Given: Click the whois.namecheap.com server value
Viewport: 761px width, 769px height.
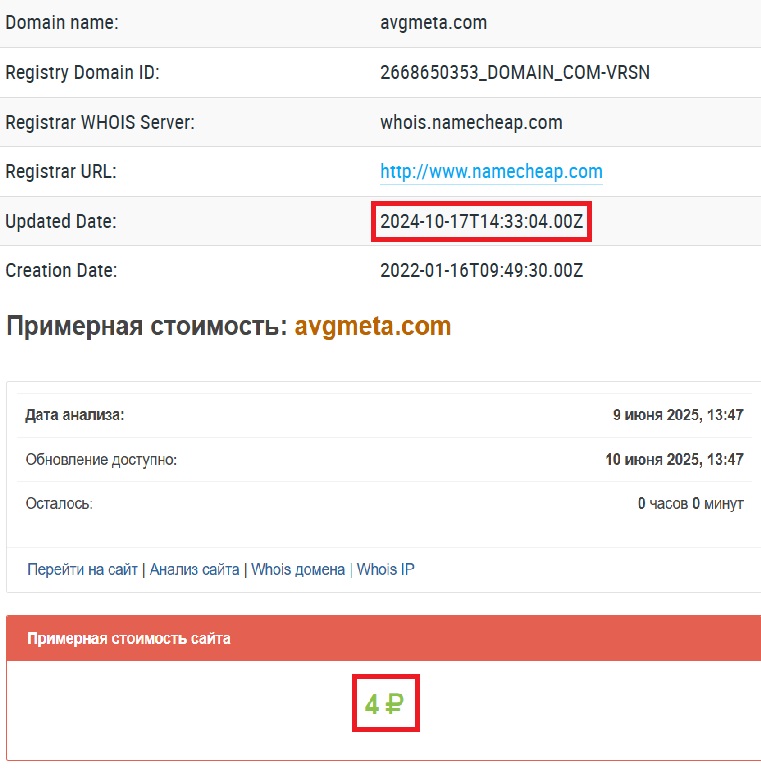Looking at the screenshot, I should [x=471, y=122].
